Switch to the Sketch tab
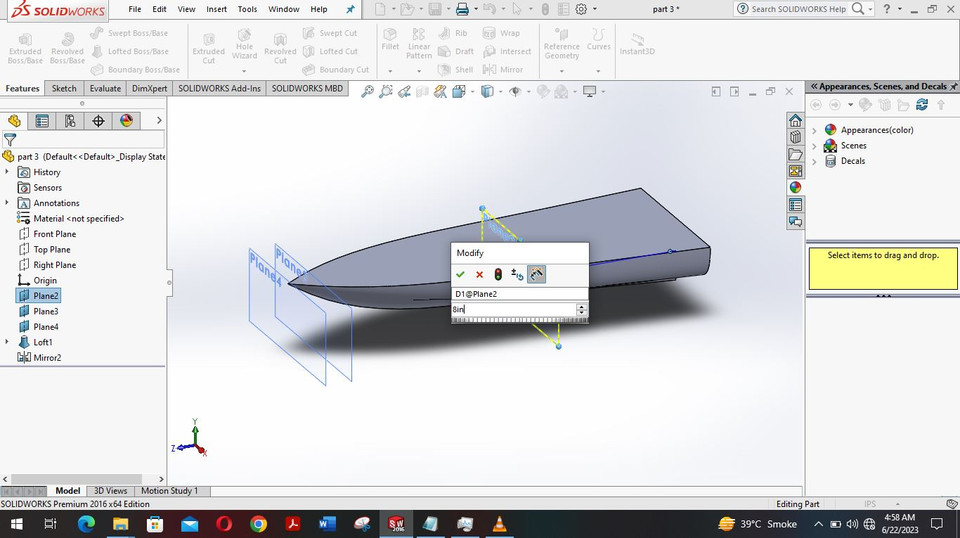The height and width of the screenshot is (538, 960). 64,89
